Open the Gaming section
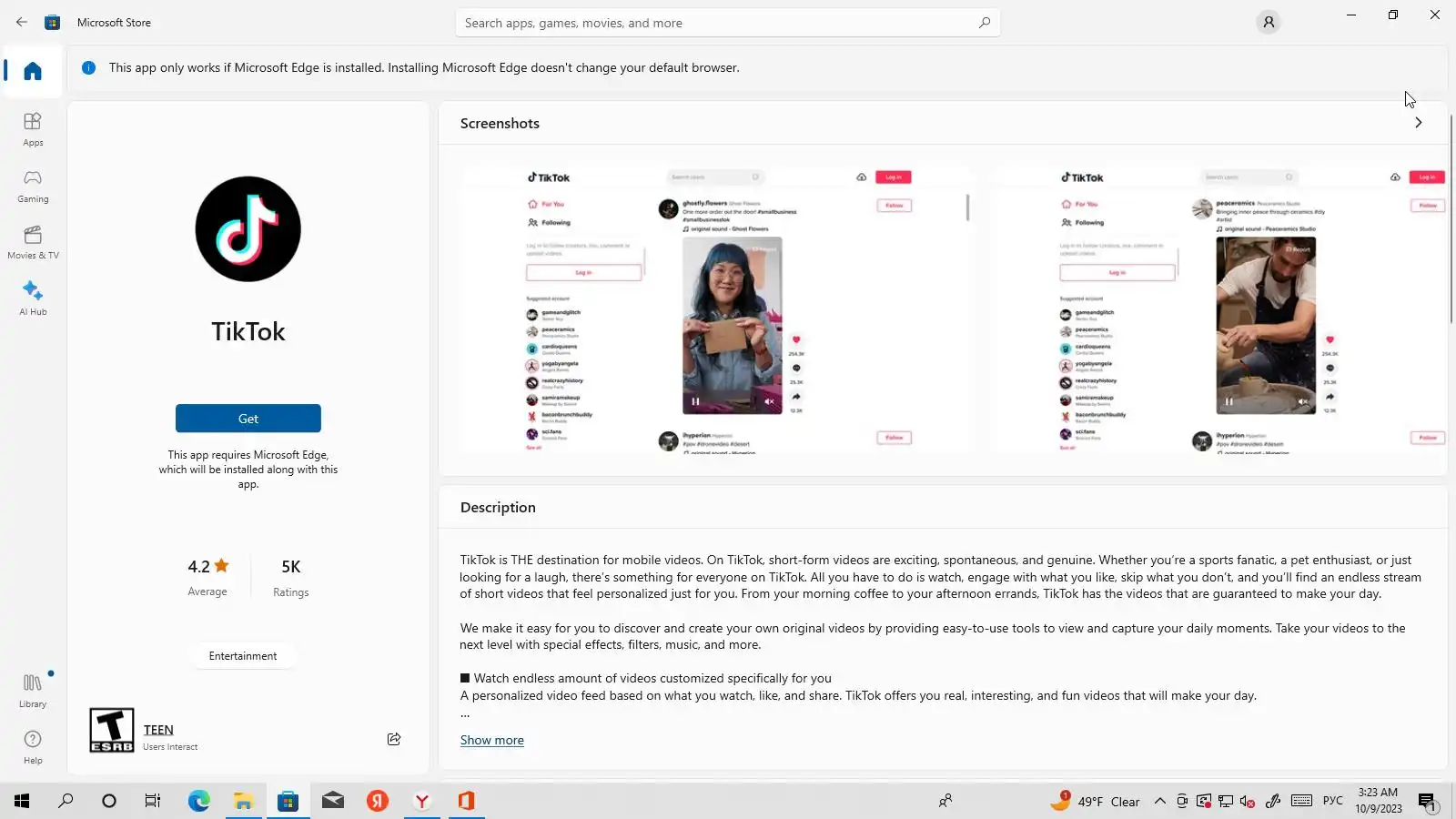The height and width of the screenshot is (819, 1456). [x=33, y=186]
